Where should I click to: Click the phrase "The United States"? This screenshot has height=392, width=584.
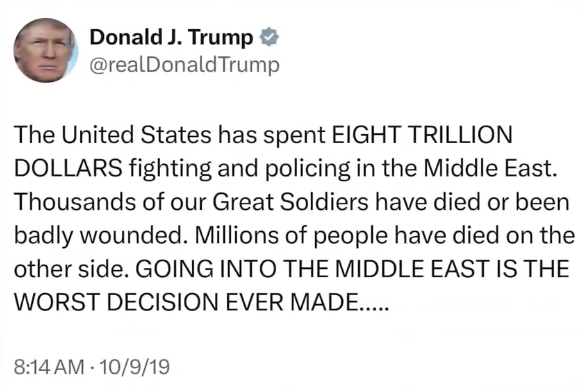113,135
